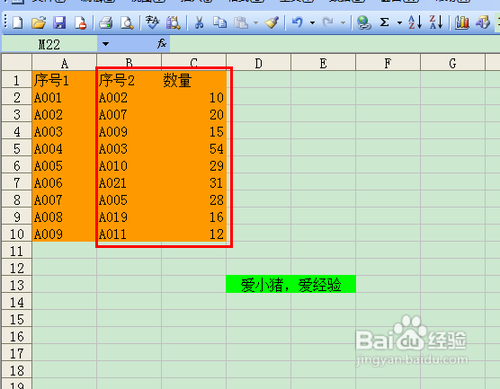Viewport: 500px width, 389px height.
Task: Undo the last action
Action: pos(297,23)
